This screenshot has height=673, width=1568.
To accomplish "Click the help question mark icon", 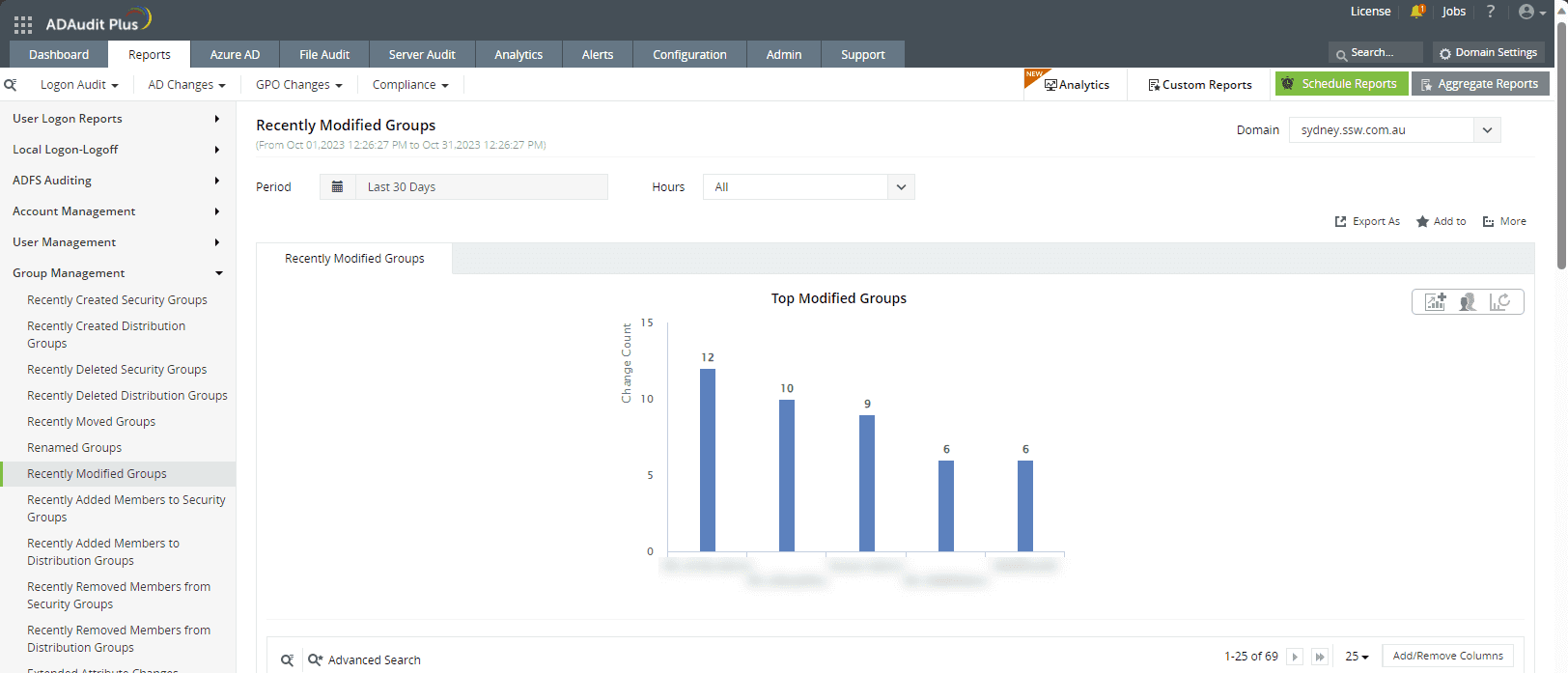I will point(1491,12).
